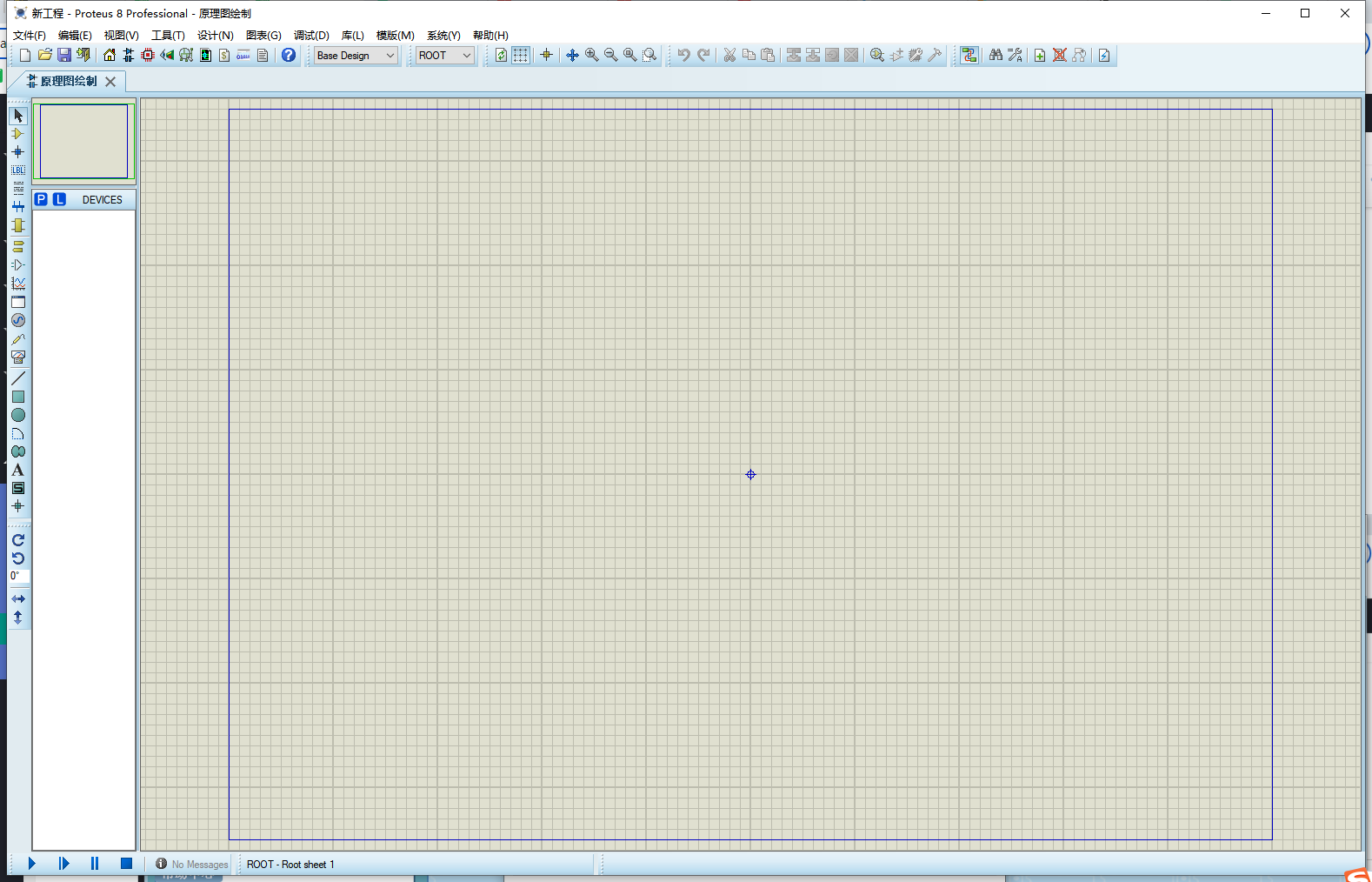Viewport: 1372px width, 882px height.
Task: Select the 2D graphics text tool
Action: pos(17,470)
